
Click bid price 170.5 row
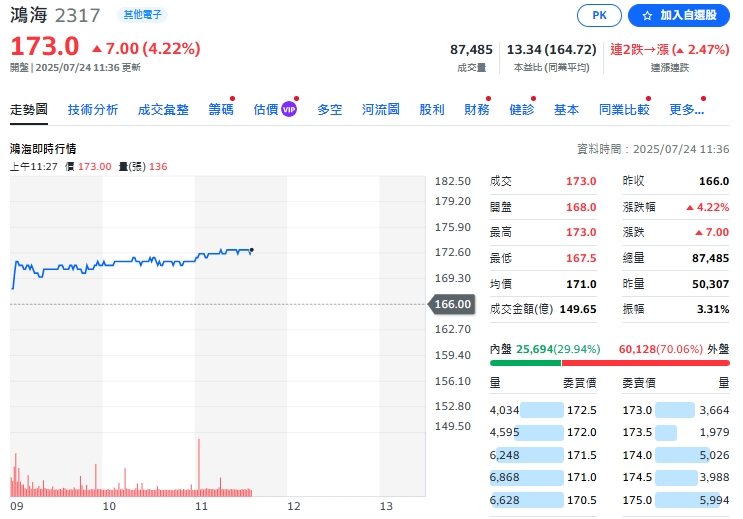(x=543, y=500)
